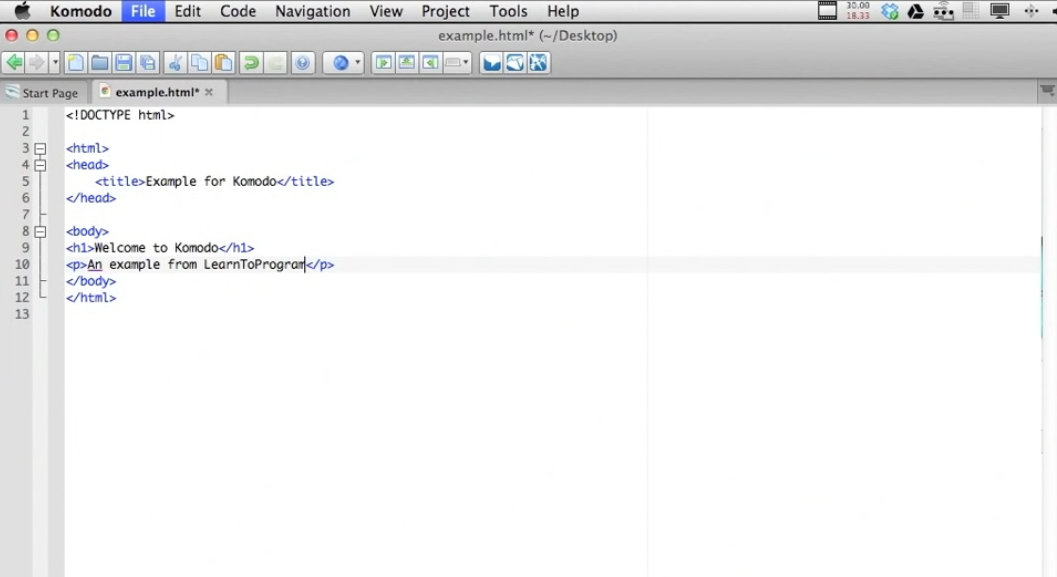This screenshot has width=1057, height=577.
Task: Click the closing </body> tag on line 11
Action: (91, 281)
